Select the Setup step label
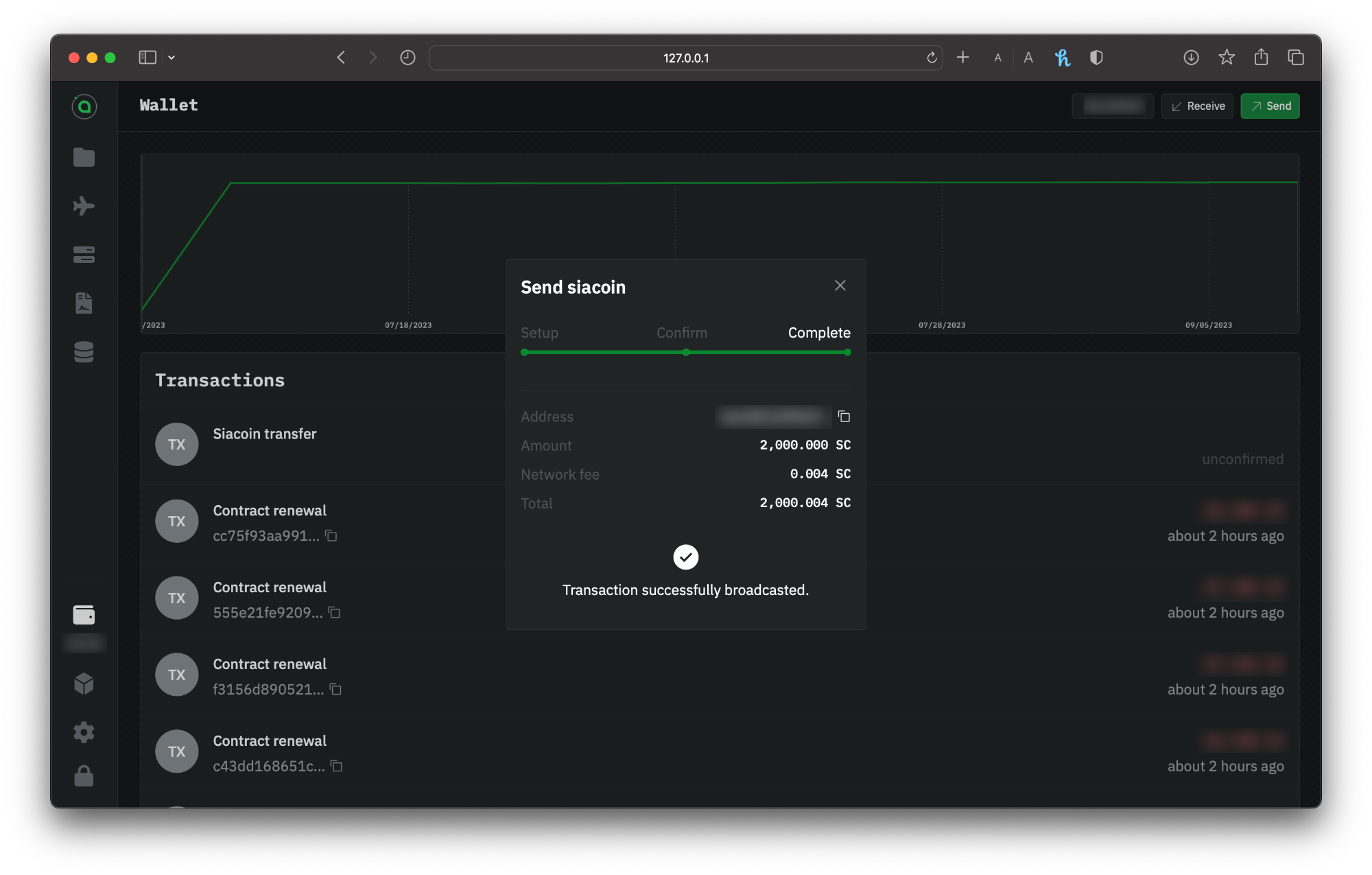Viewport: 1372px width, 875px height. tap(539, 333)
